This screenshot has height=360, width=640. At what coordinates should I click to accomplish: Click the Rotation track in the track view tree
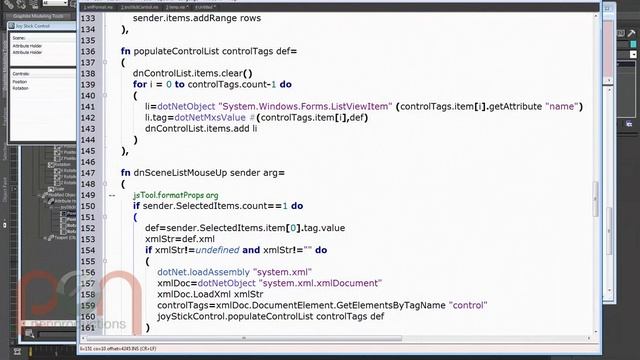[x=62, y=164]
